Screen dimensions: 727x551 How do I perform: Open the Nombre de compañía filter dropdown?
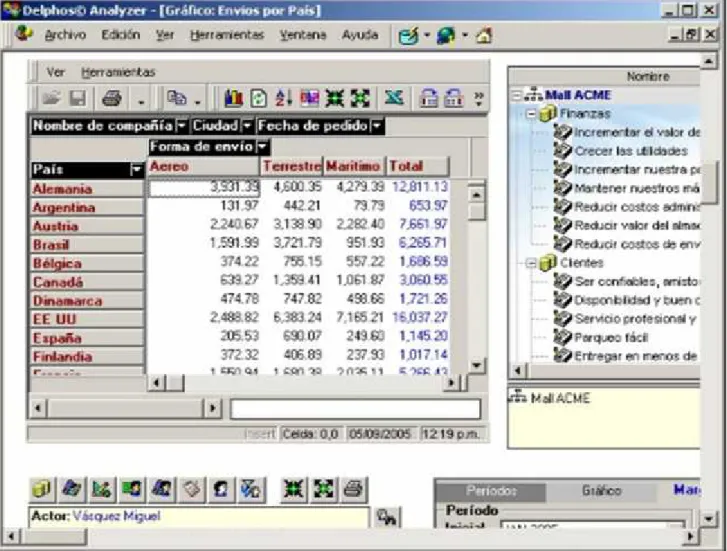(182, 126)
